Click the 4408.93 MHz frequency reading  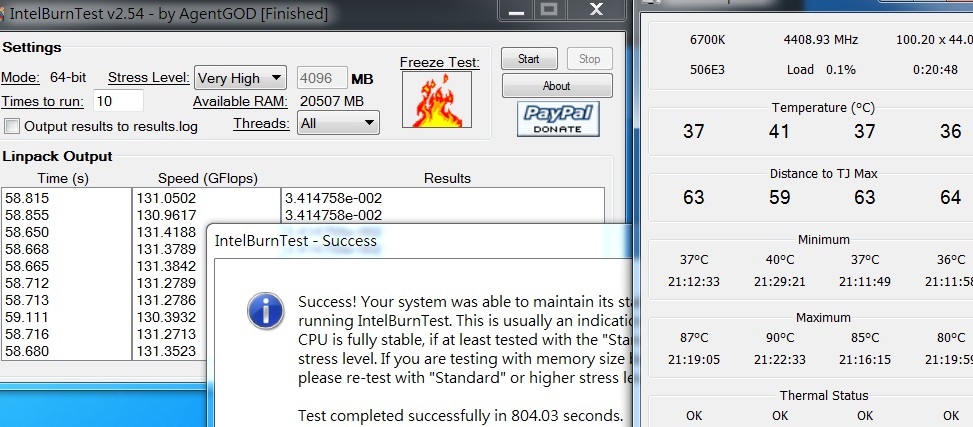click(x=821, y=40)
